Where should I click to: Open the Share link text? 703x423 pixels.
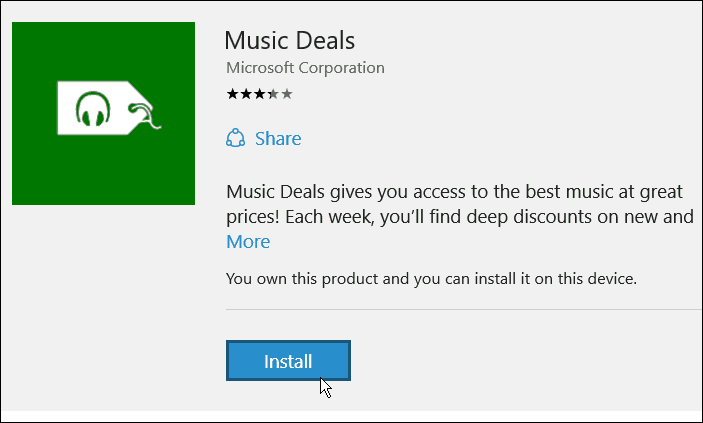278,139
